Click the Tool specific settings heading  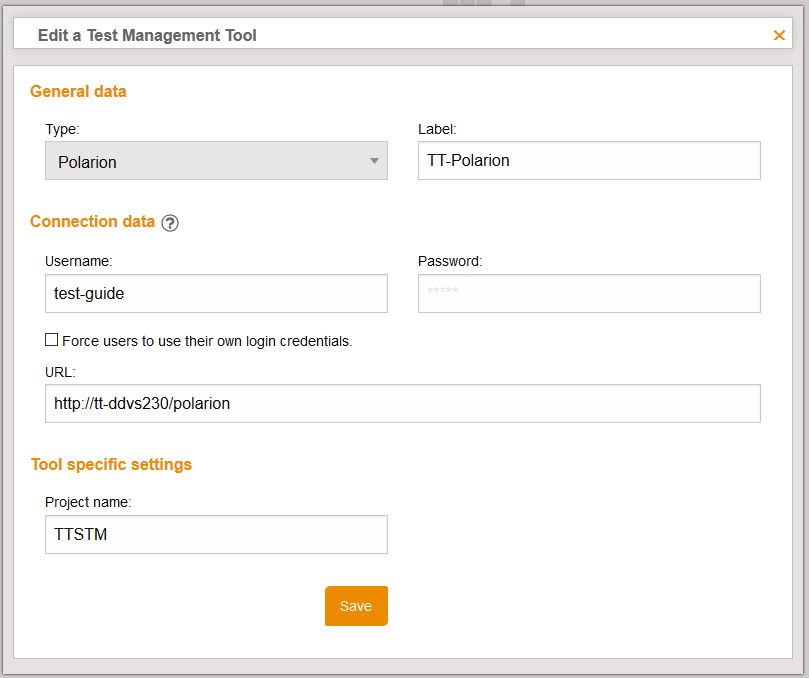pos(111,464)
